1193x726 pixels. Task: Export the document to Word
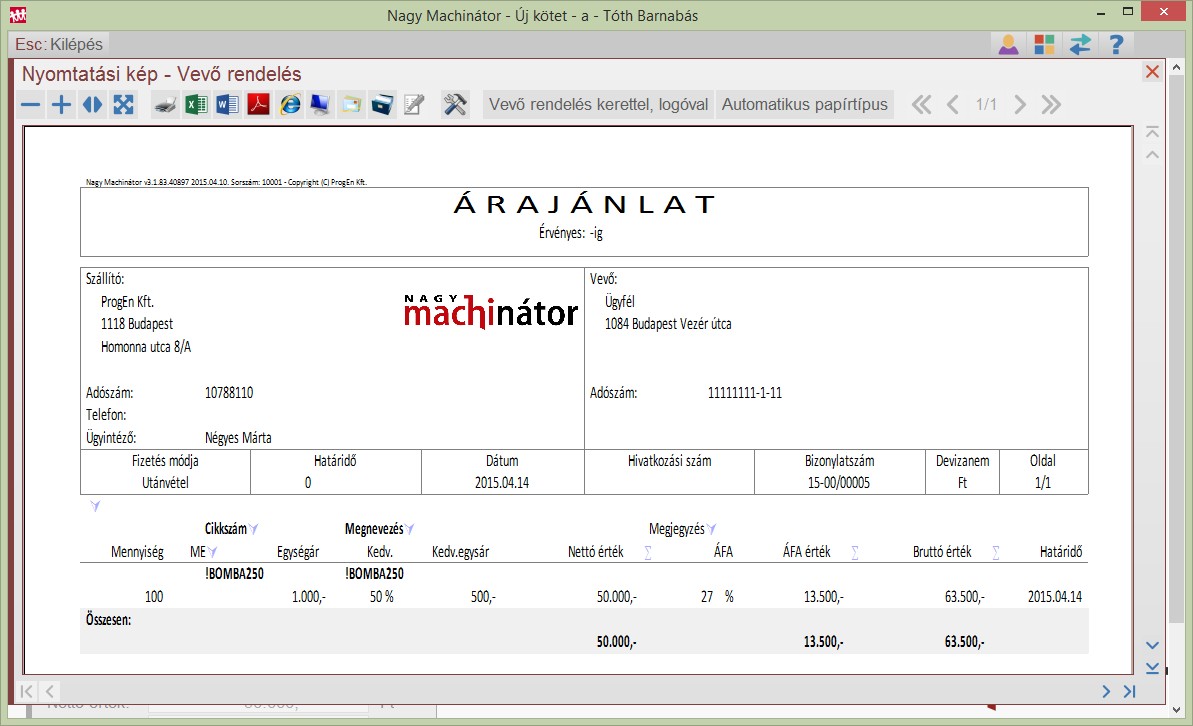(228, 105)
